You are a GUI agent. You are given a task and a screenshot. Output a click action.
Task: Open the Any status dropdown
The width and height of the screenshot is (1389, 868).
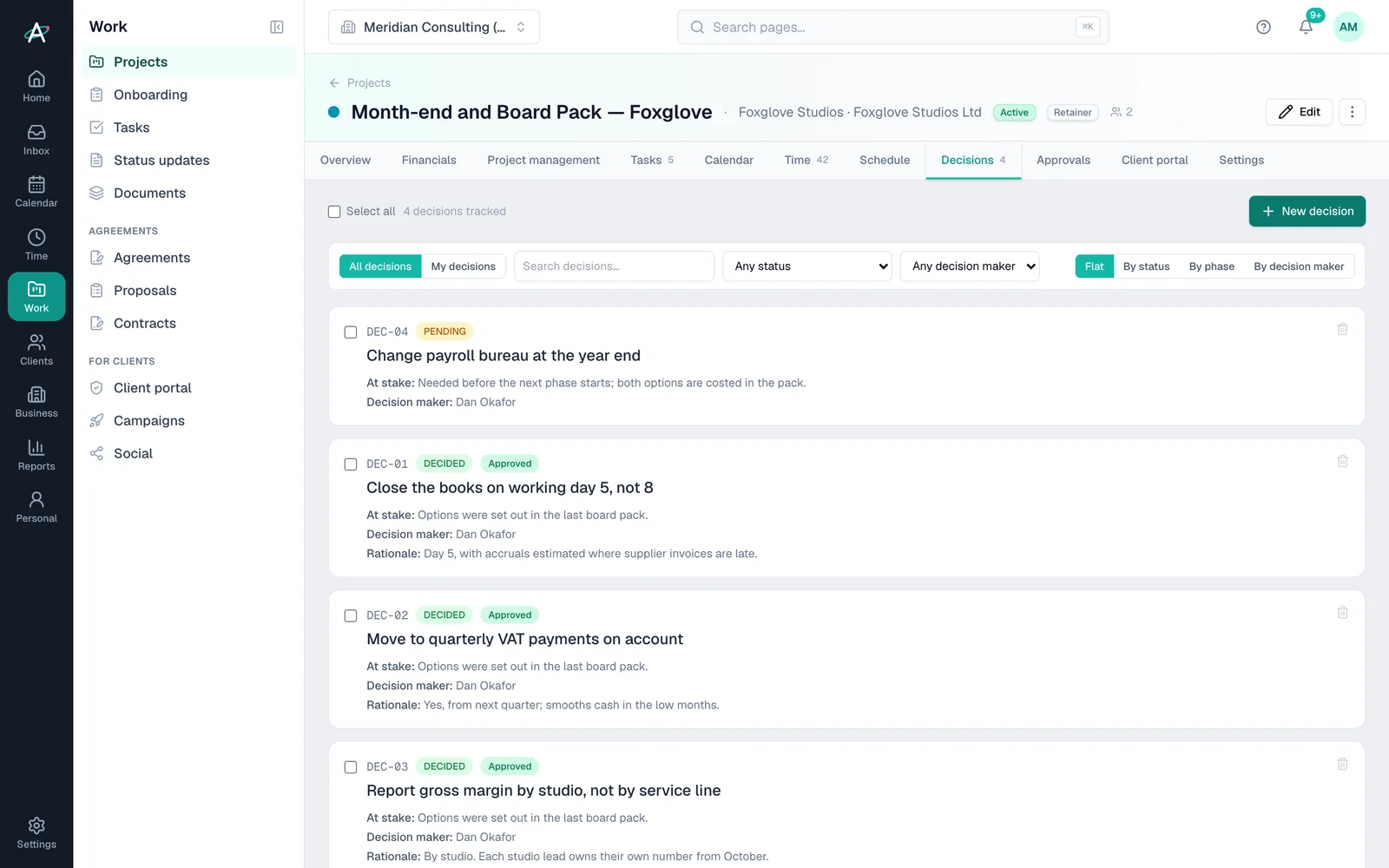(807, 266)
